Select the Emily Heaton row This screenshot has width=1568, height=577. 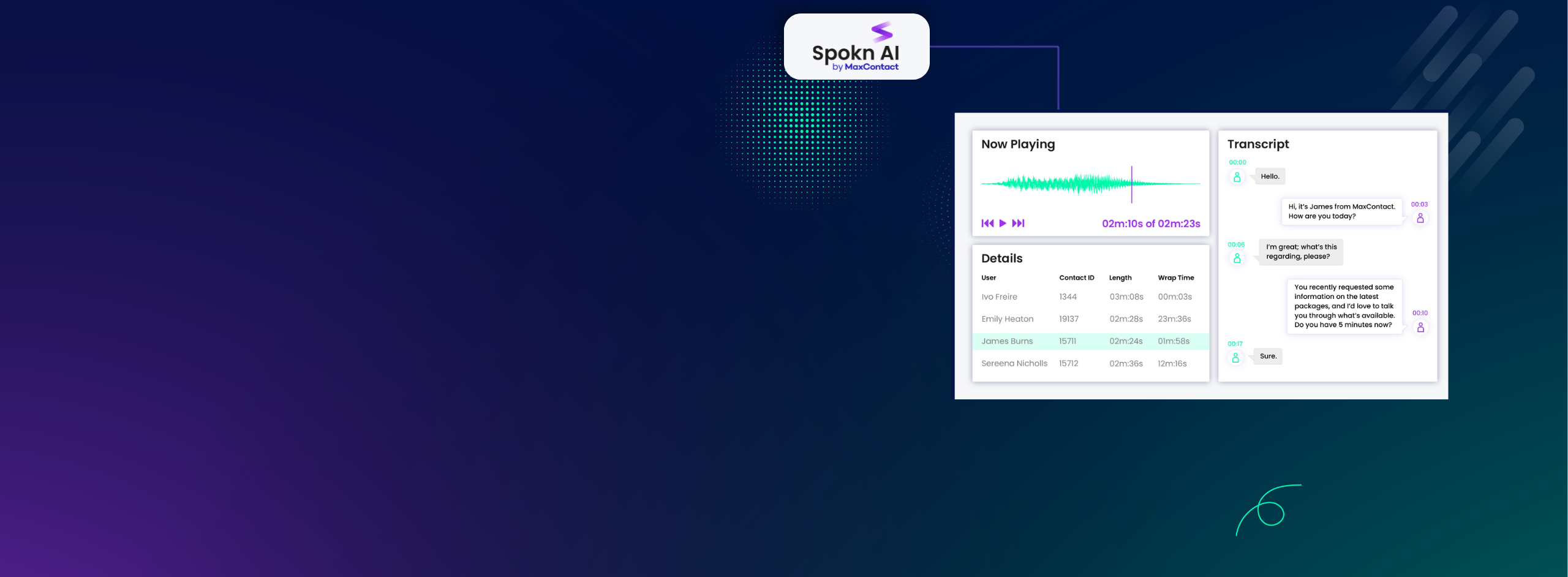[x=1091, y=319]
